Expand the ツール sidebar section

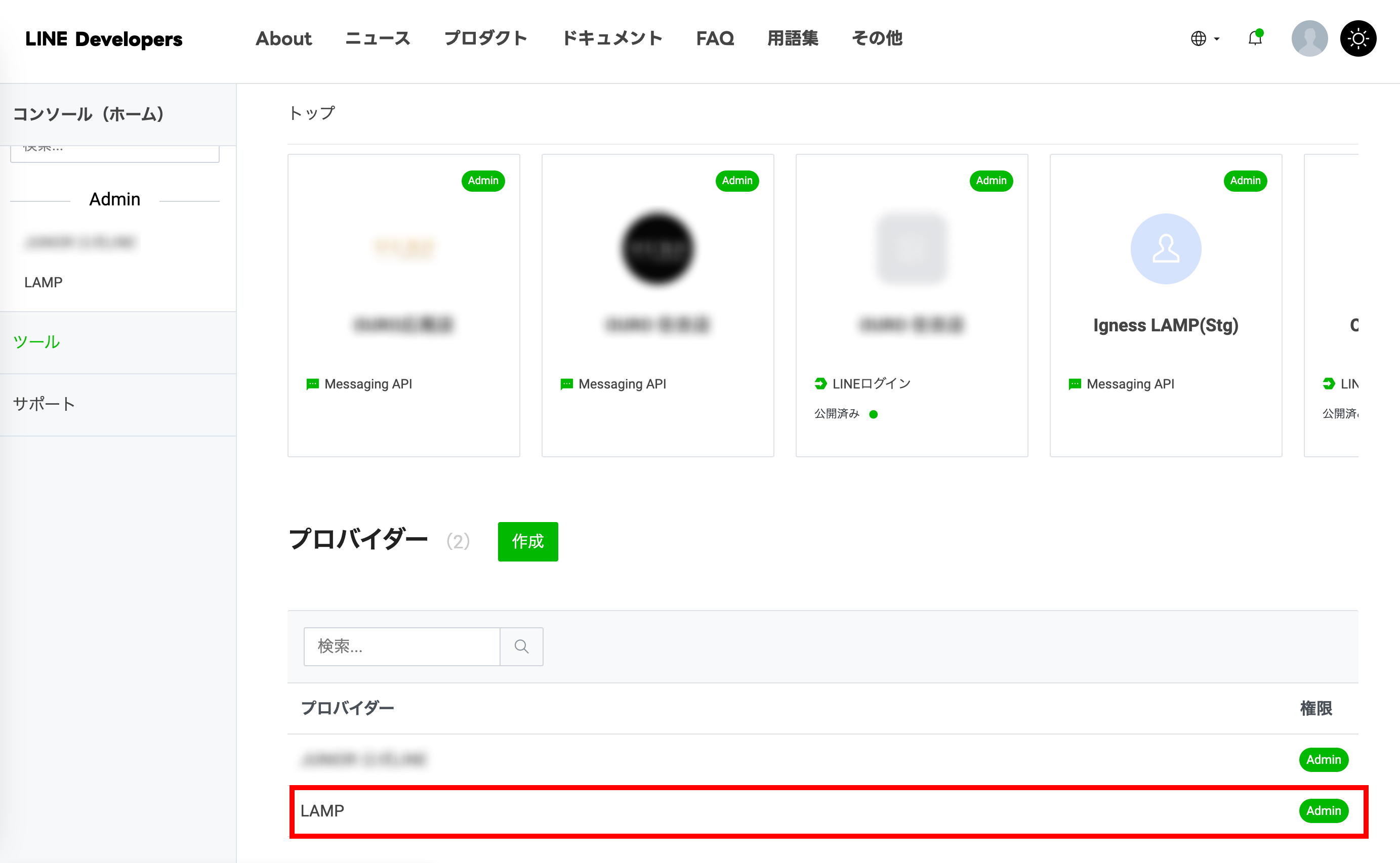[x=36, y=342]
